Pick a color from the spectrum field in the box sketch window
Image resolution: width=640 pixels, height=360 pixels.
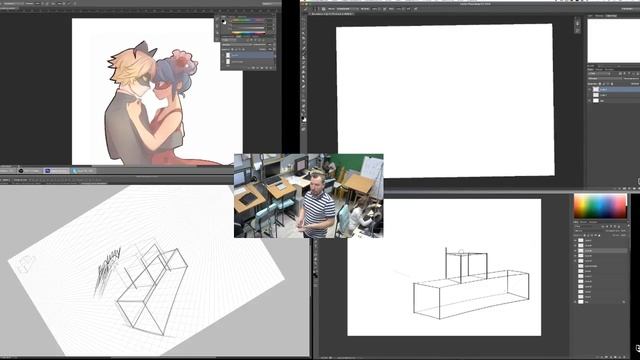(x=600, y=206)
